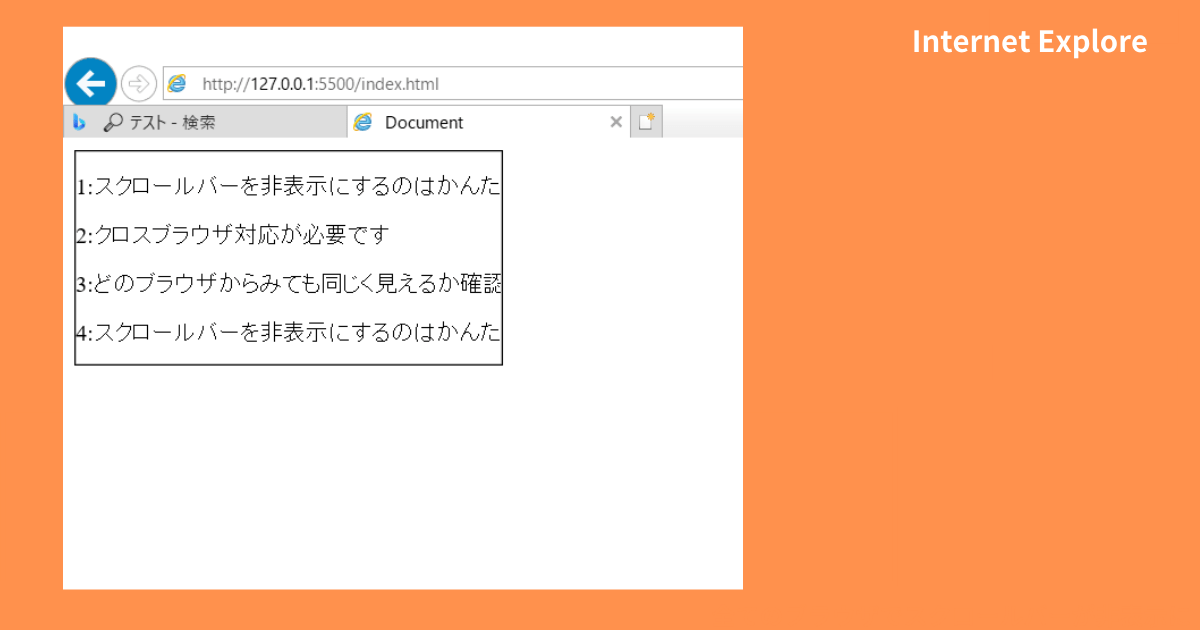Select the Document tab title
Image resolution: width=1200 pixels, height=630 pixels.
pyautogui.click(x=424, y=122)
